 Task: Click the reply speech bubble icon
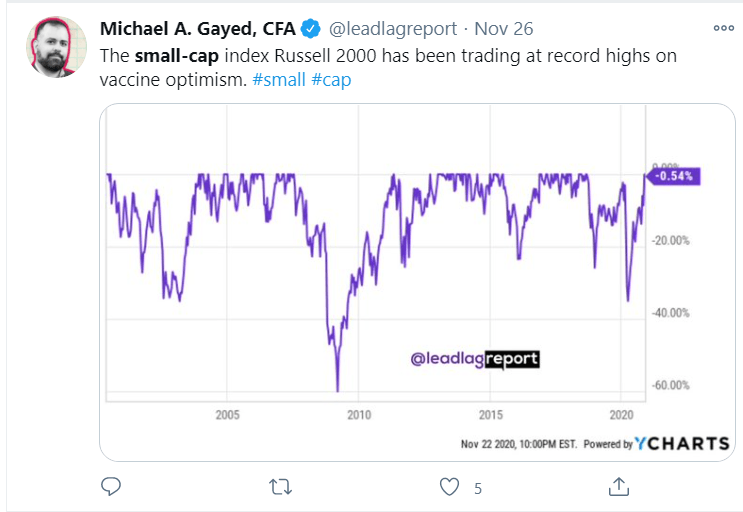pyautogui.click(x=111, y=486)
